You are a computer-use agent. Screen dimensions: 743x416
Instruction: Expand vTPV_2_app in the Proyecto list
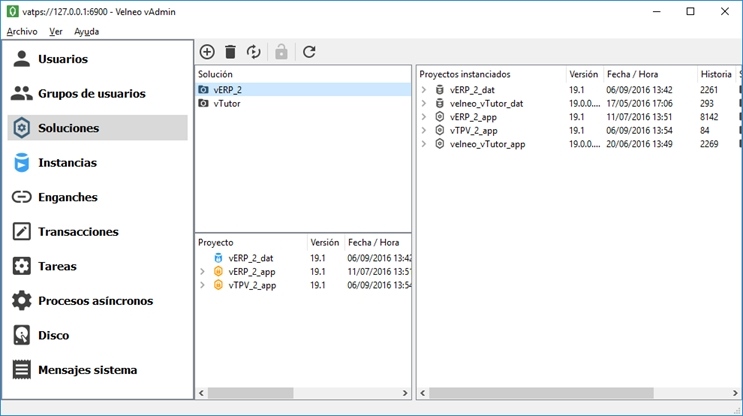pos(202,285)
